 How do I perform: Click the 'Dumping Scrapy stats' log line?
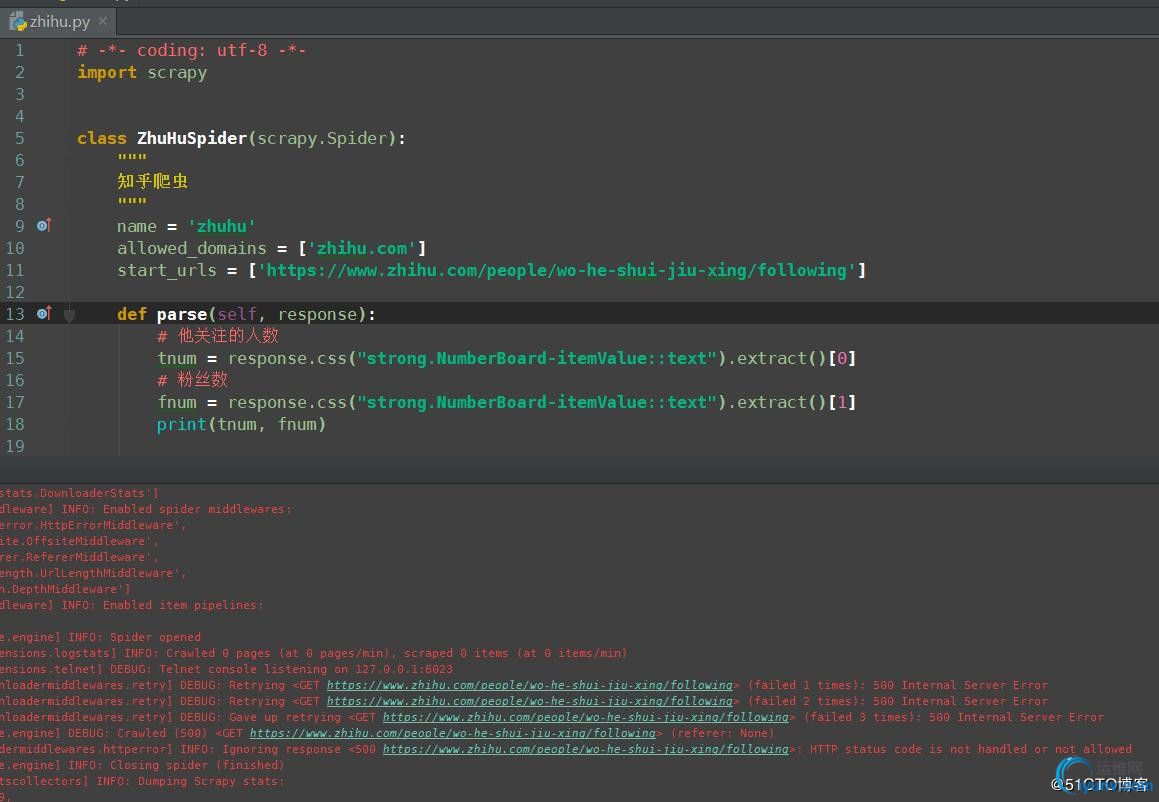(142, 781)
